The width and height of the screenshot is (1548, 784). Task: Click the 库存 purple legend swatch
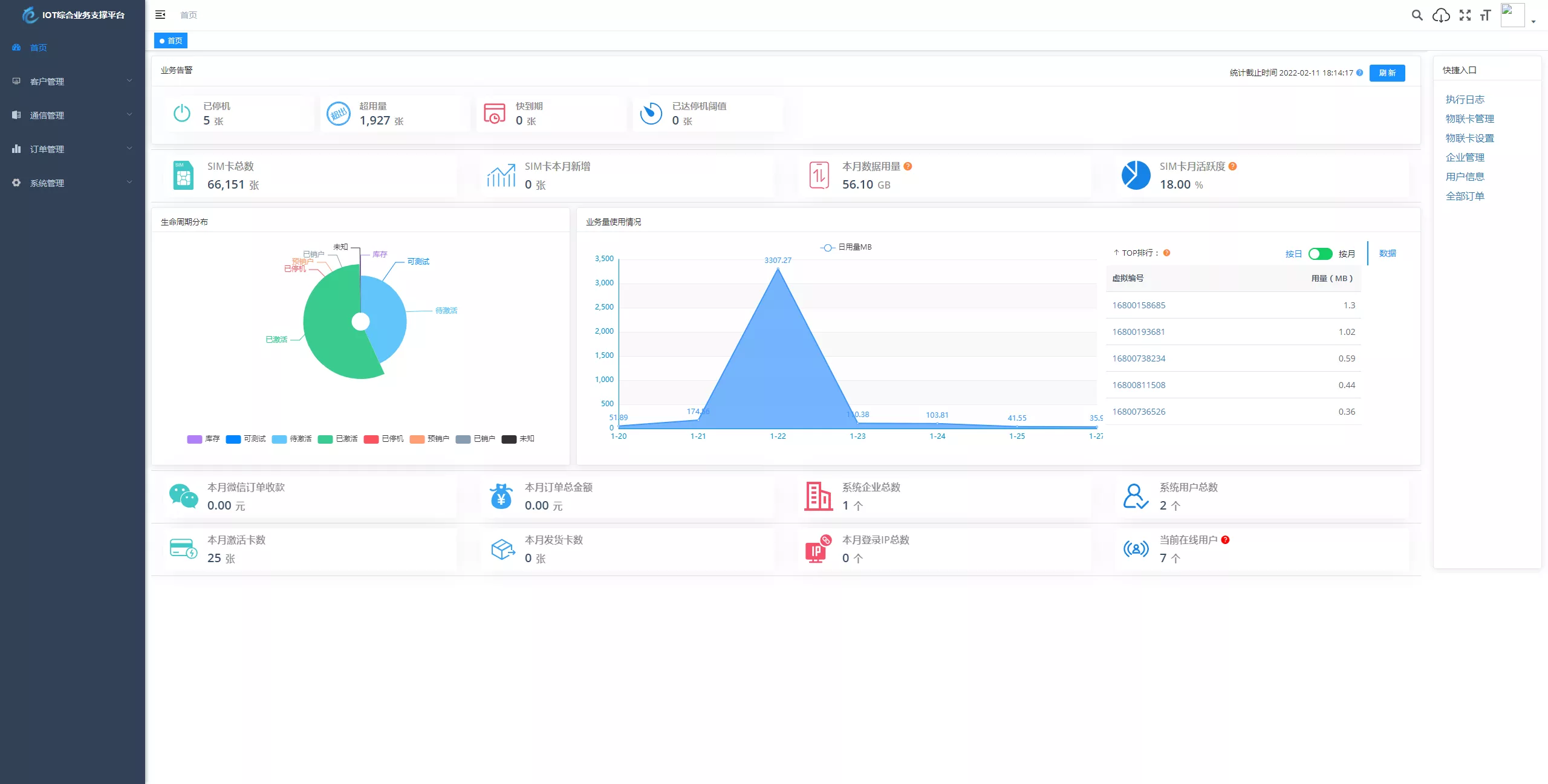pyautogui.click(x=194, y=439)
